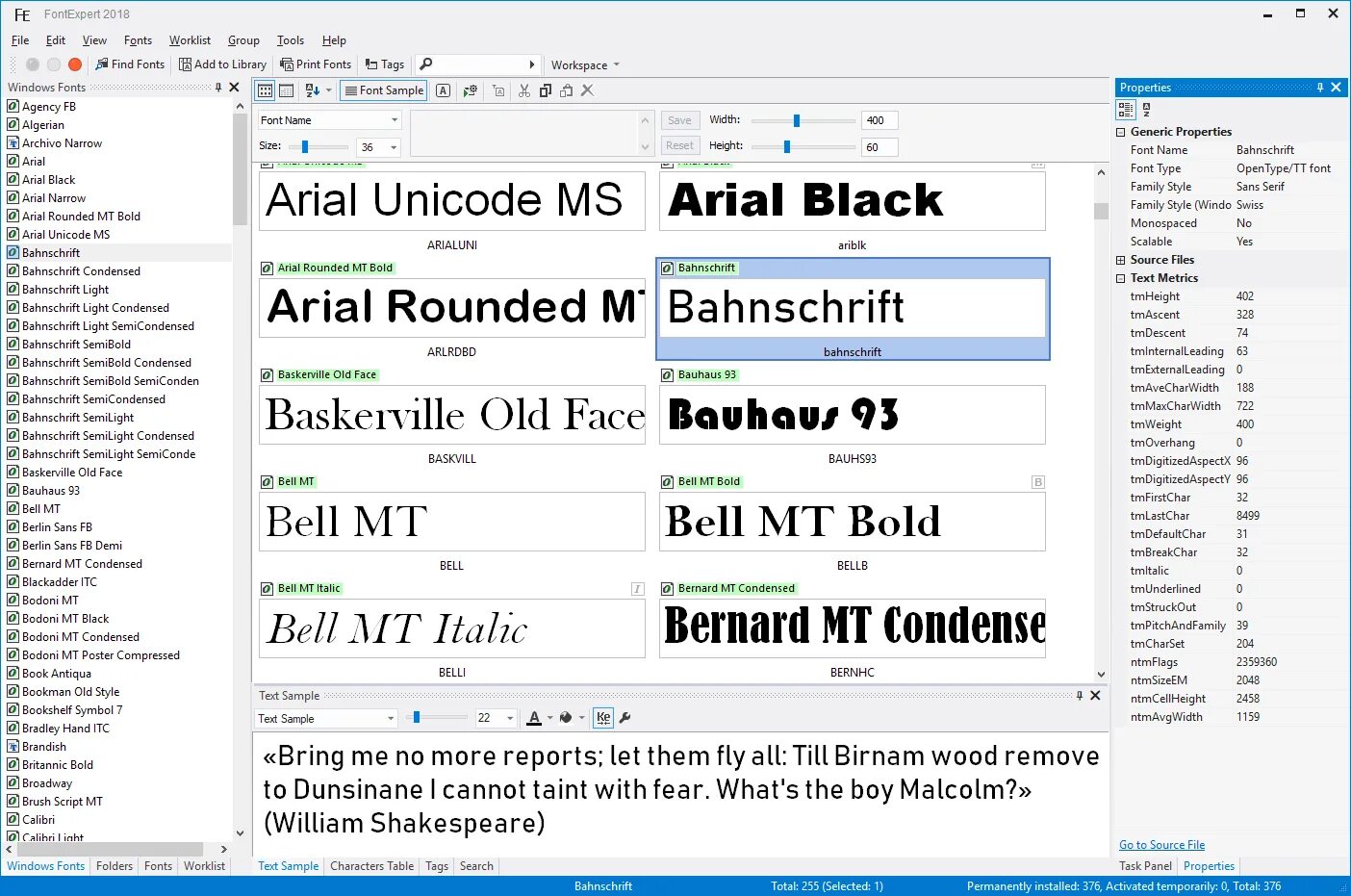Open the text size 22 dropdown

[510, 718]
